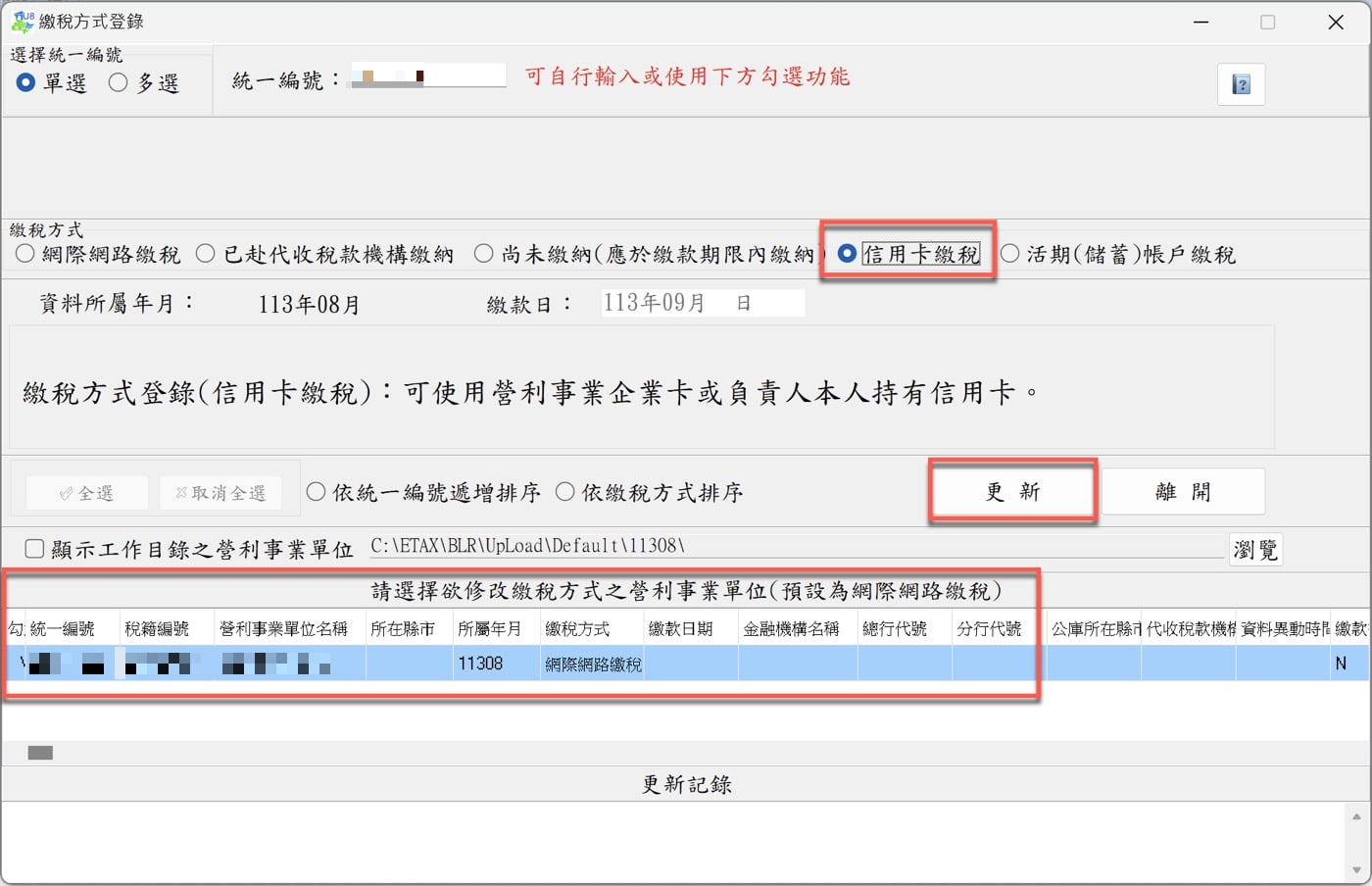Image resolution: width=1372 pixels, height=886 pixels.
Task: Click the 繳款日 date field
Action: click(703, 303)
